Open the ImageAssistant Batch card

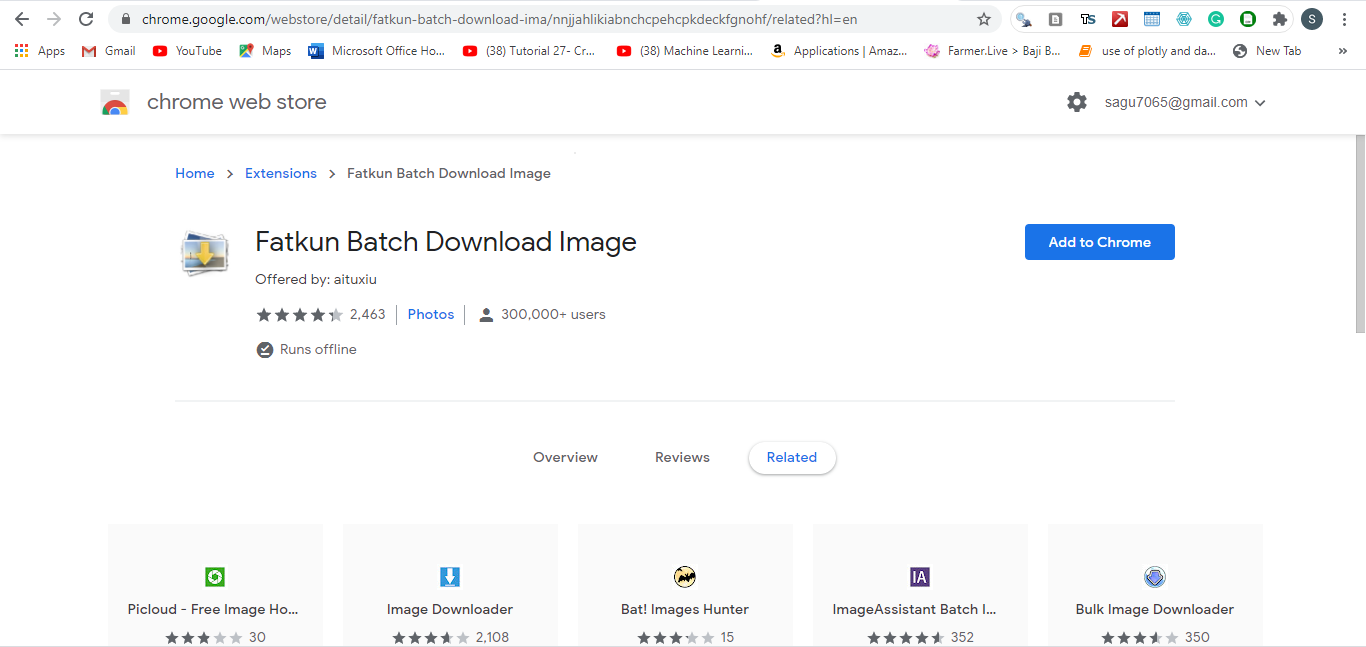click(920, 585)
